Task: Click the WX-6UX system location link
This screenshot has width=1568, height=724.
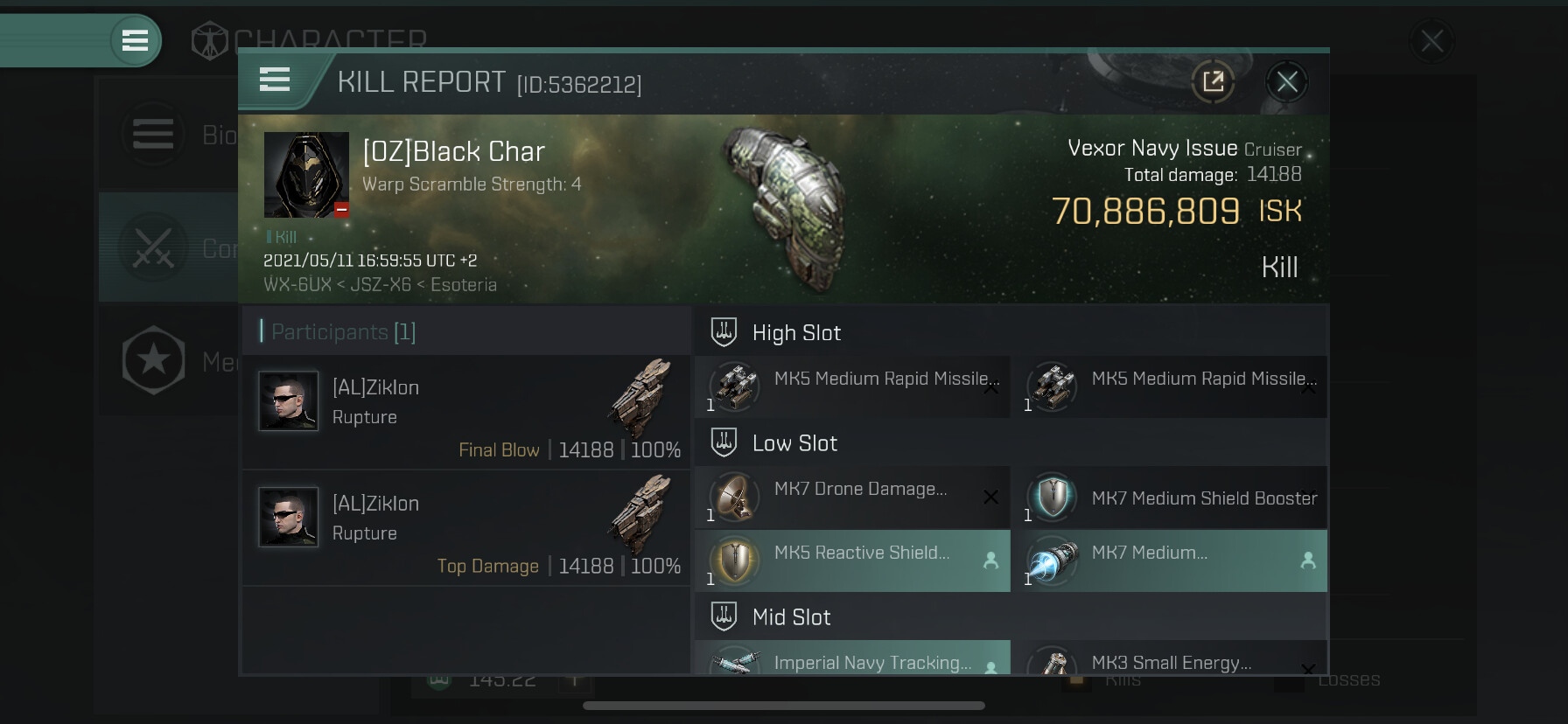Action: (297, 285)
